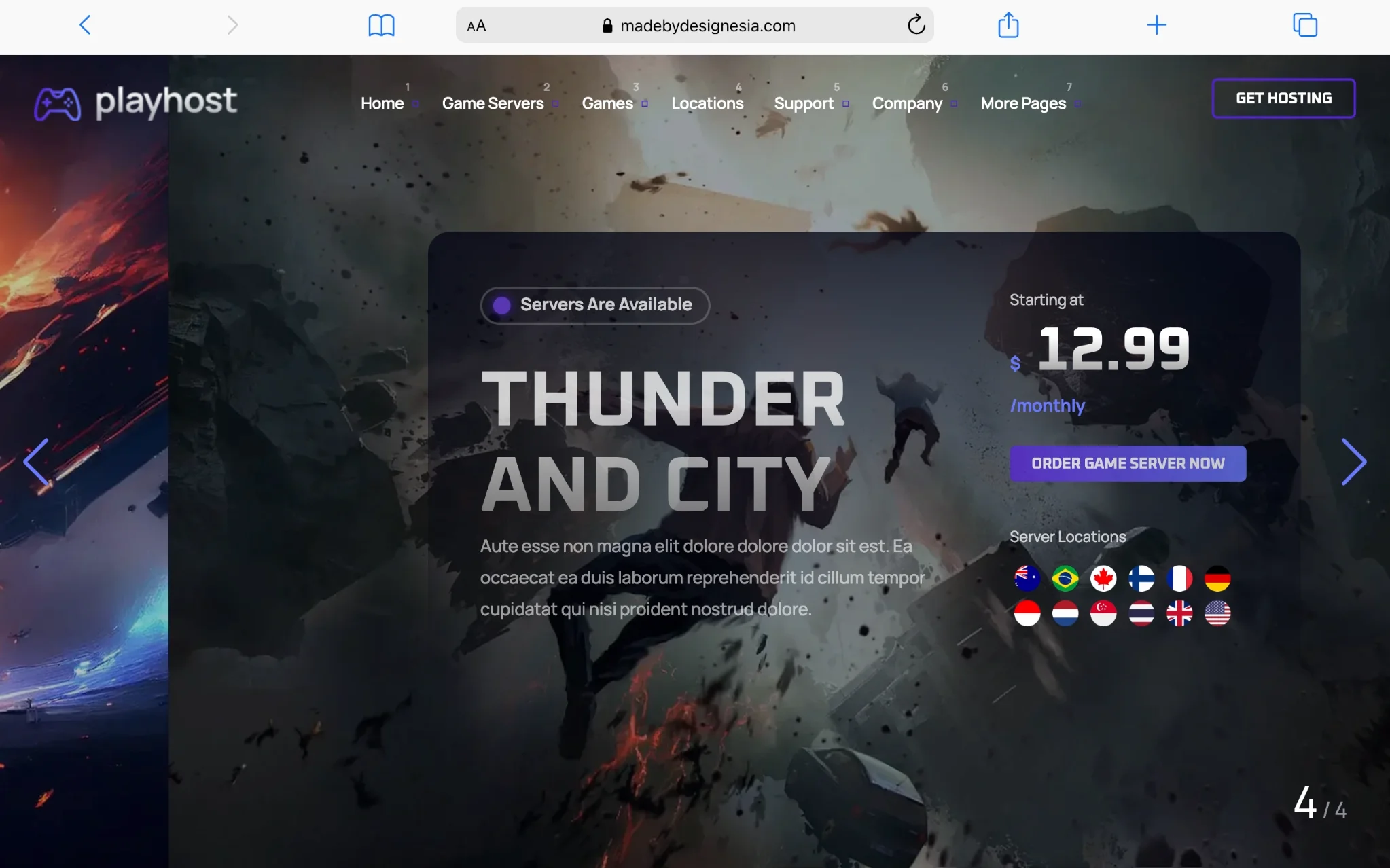Choose the Brazil flag server location
The height and width of the screenshot is (868, 1390).
point(1065,579)
